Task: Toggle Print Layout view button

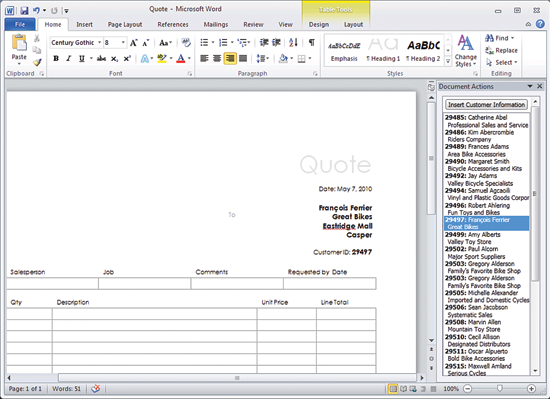Action: tap(393, 388)
